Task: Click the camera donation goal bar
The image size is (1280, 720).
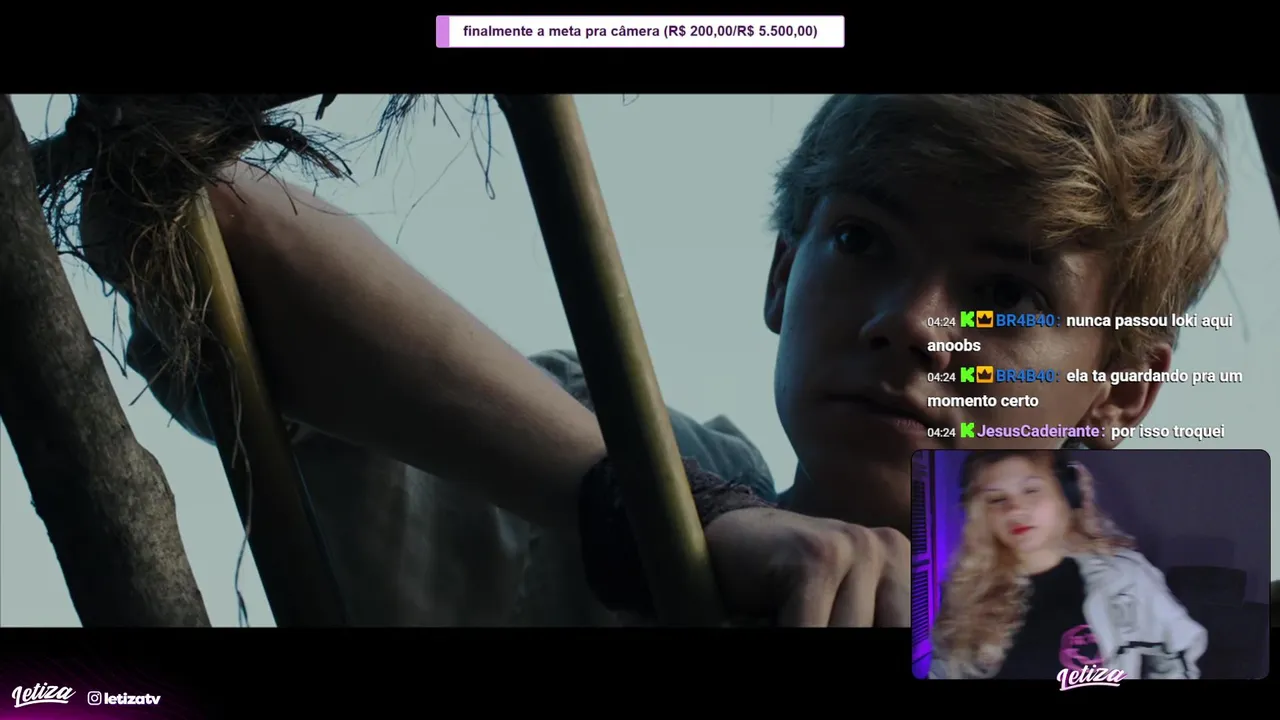Action: click(640, 31)
